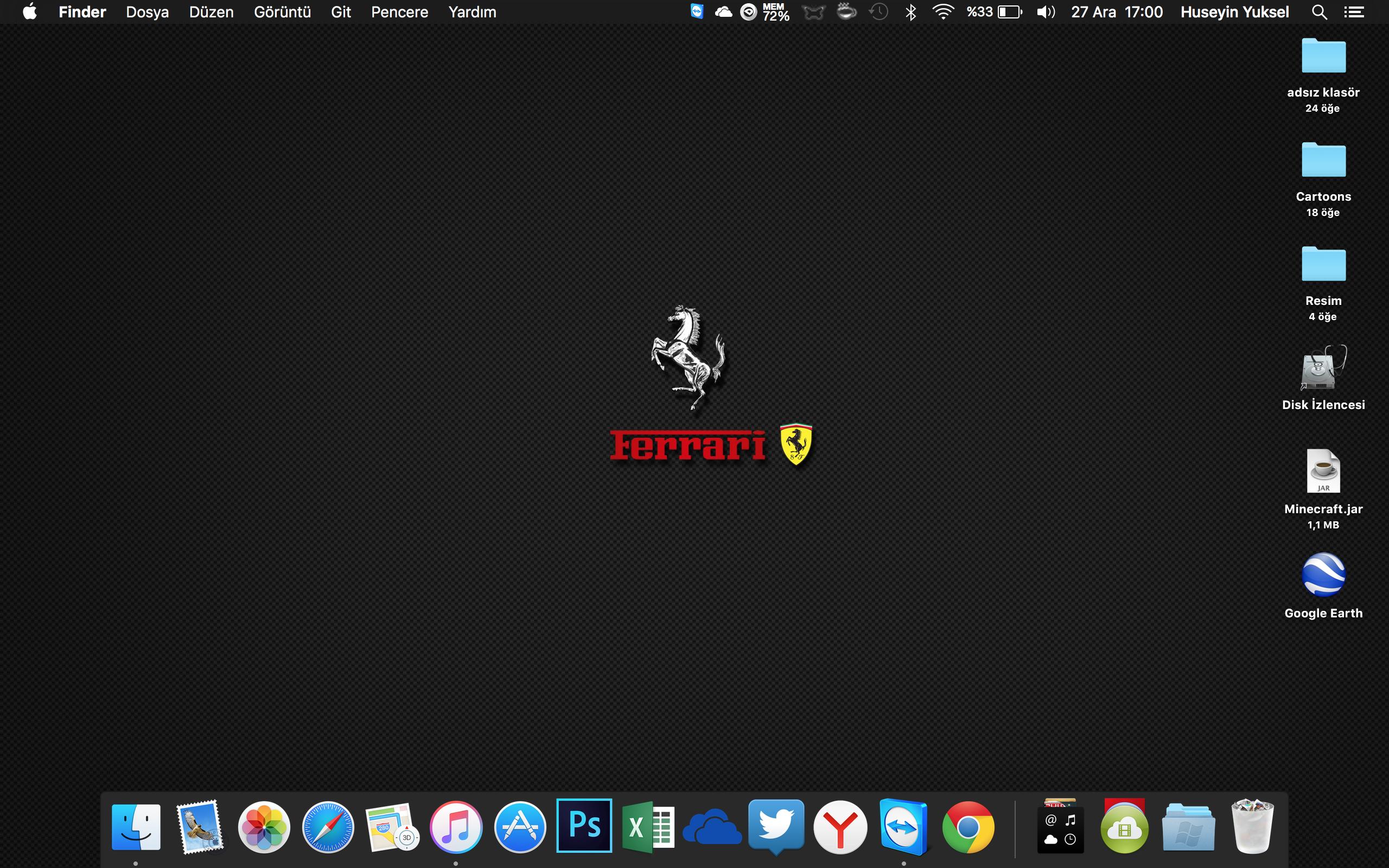Click the date and time 27 Ara 17:00
The height and width of the screenshot is (868, 1389).
coord(1117,12)
